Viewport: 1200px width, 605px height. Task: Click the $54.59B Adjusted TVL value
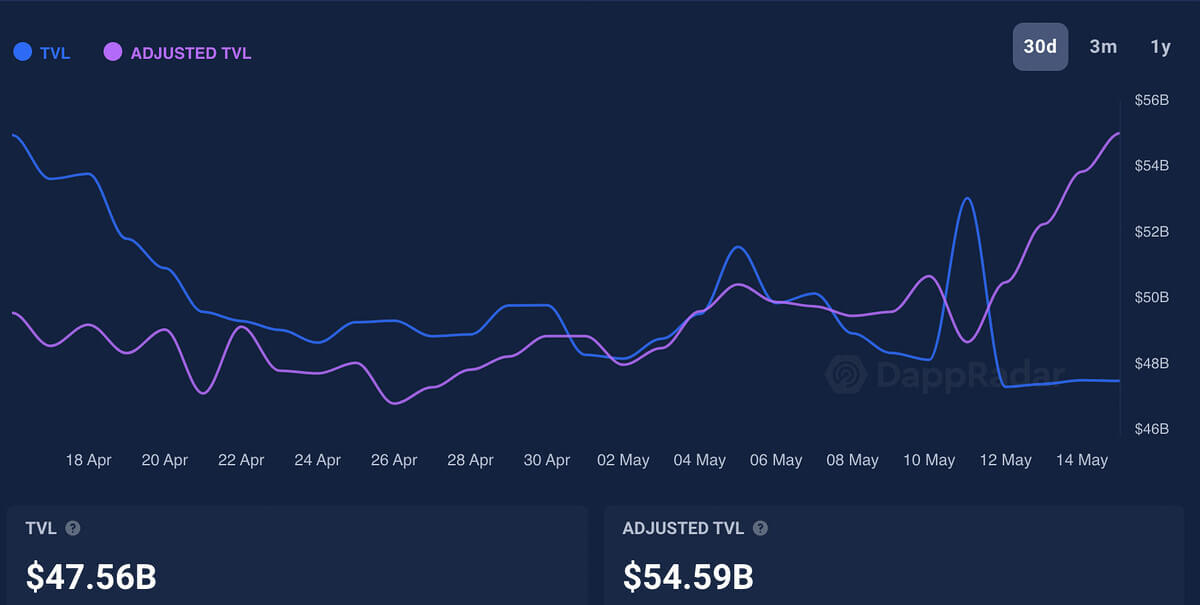[688, 577]
